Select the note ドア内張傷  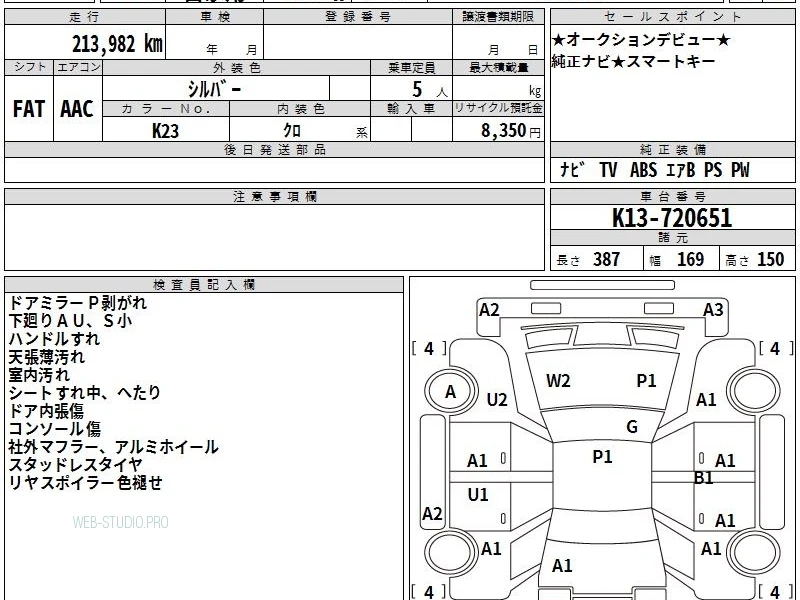[46, 411]
